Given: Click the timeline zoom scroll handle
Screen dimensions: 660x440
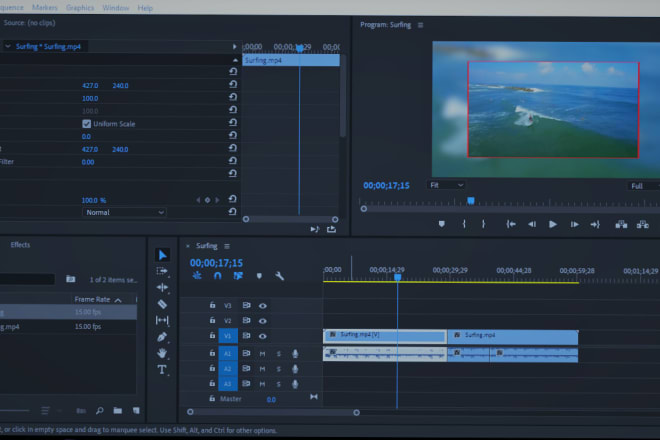Looking at the screenshot, I should [x=357, y=413].
